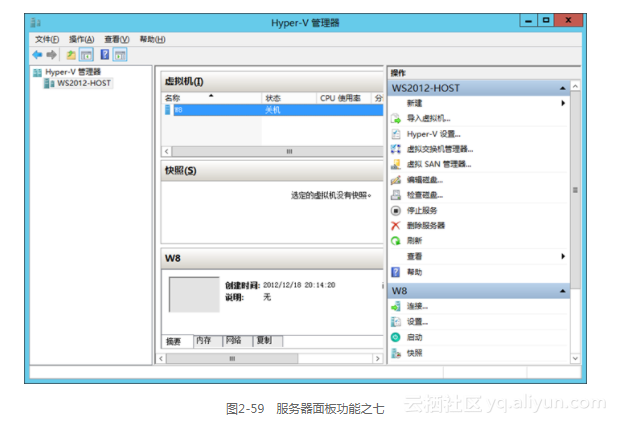Click 删除服务器 action
Screen dimensions: 617x424
tap(426, 225)
